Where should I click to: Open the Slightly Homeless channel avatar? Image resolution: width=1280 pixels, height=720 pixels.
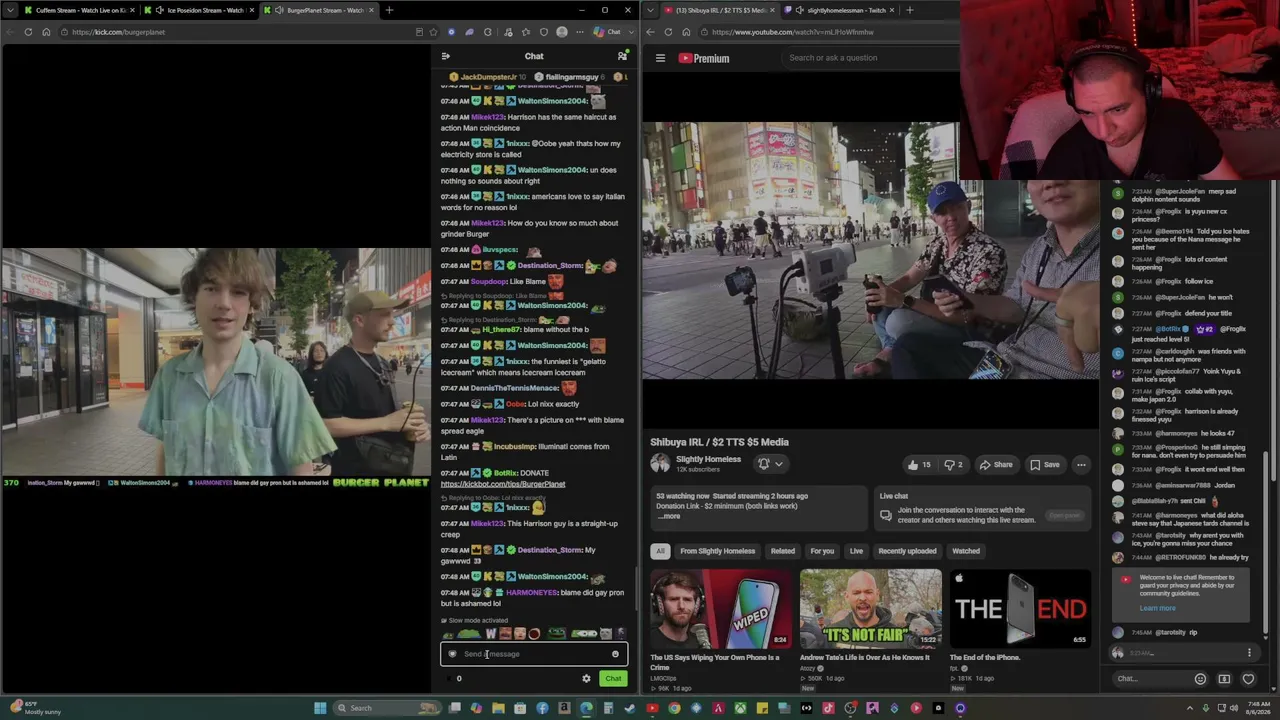pyautogui.click(x=660, y=463)
